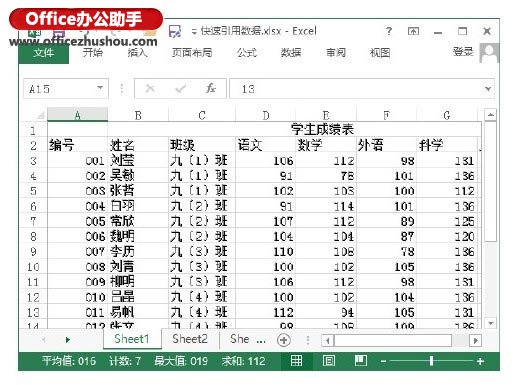Select row 7 header
The width and height of the screenshot is (515, 385).
(x=33, y=221)
